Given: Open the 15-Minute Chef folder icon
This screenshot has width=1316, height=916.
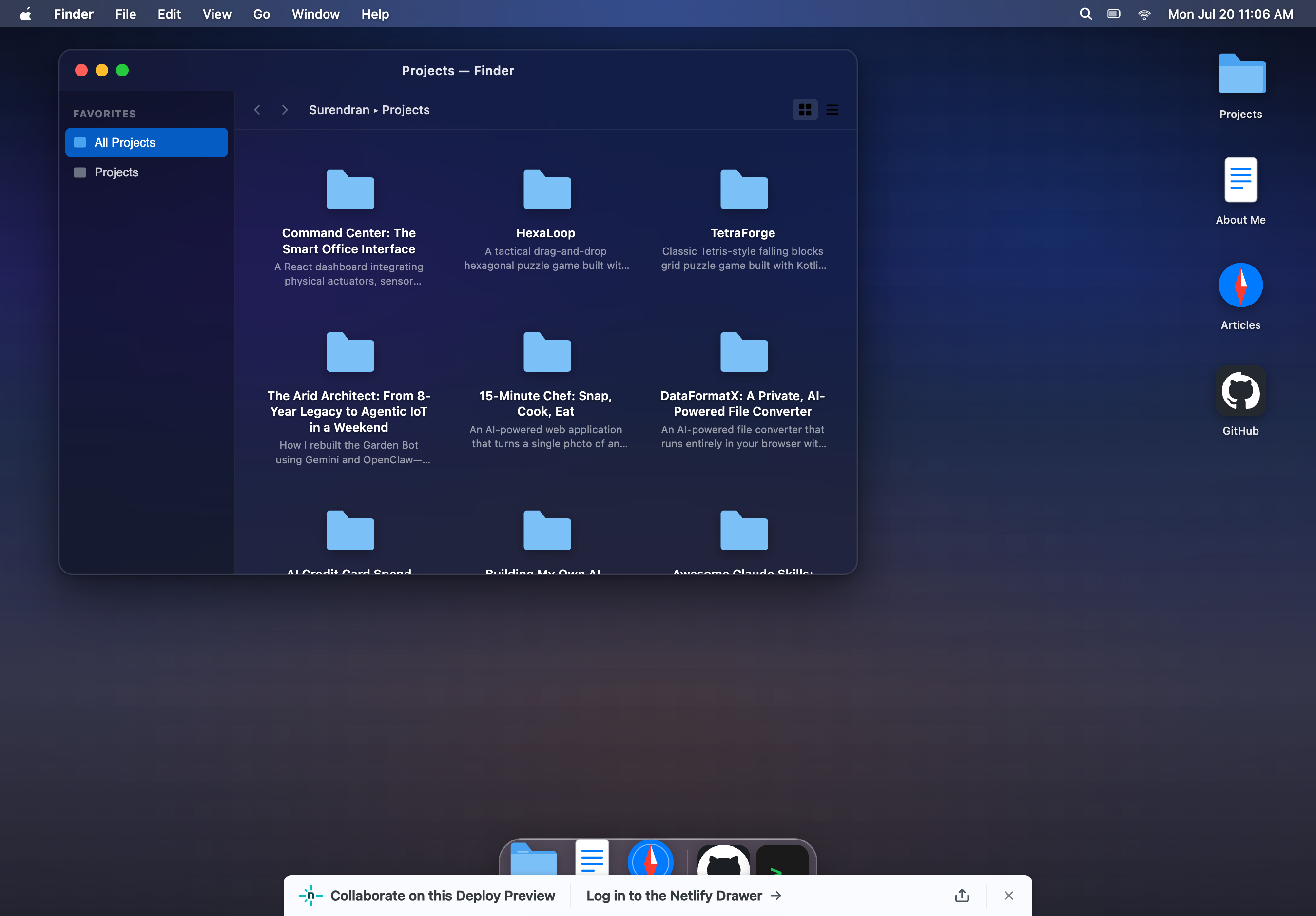Looking at the screenshot, I should pos(547,352).
